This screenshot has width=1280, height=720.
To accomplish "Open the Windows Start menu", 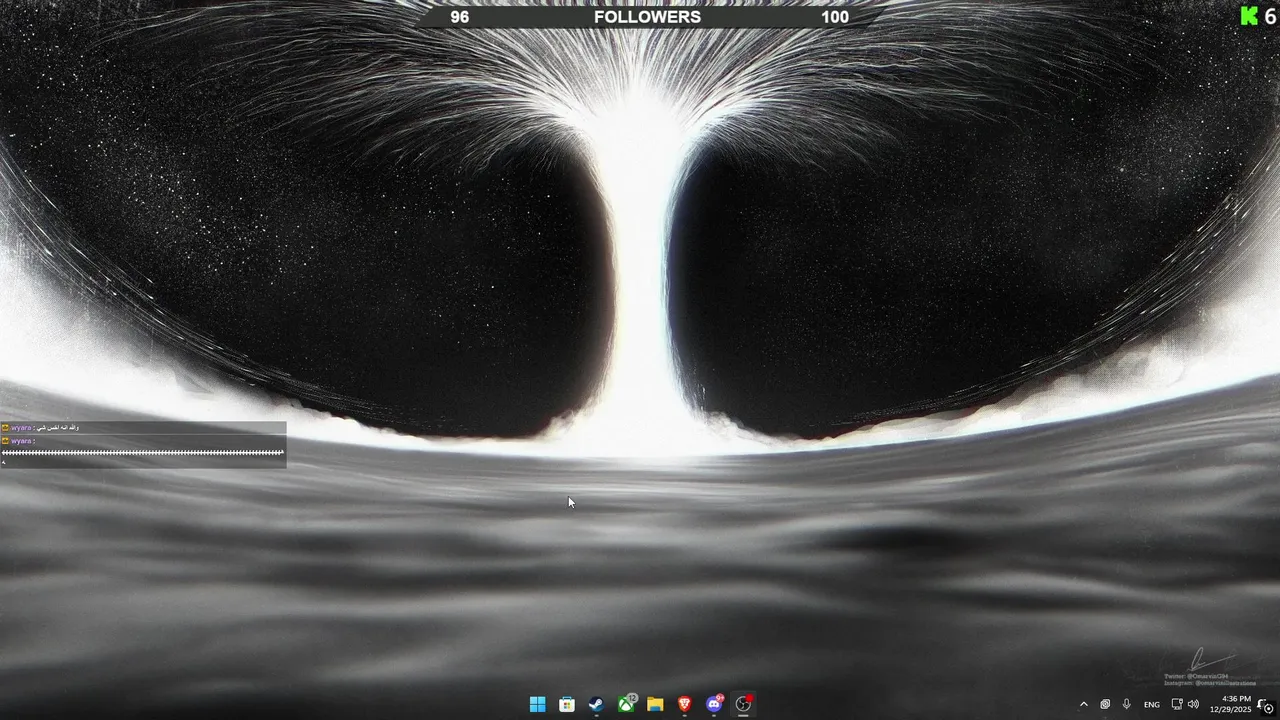I will pos(537,704).
